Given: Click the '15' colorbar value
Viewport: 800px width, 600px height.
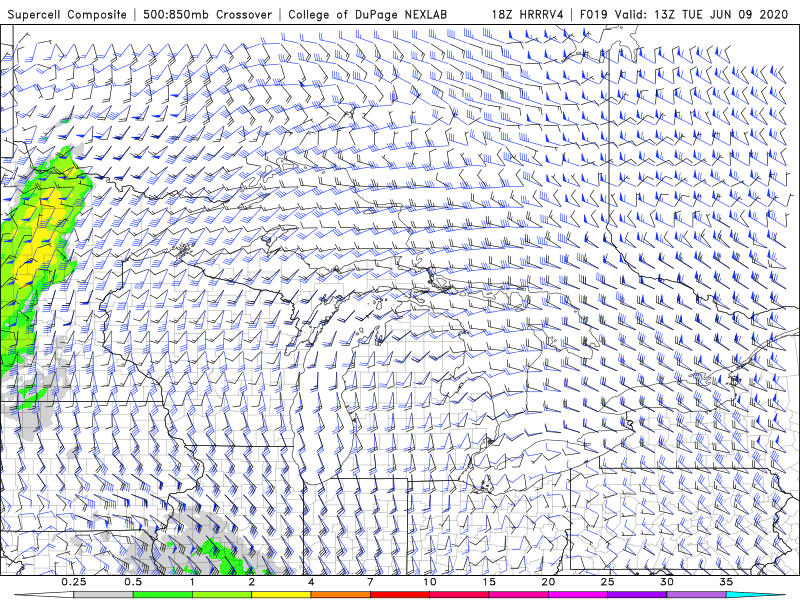Looking at the screenshot, I should point(489,582).
